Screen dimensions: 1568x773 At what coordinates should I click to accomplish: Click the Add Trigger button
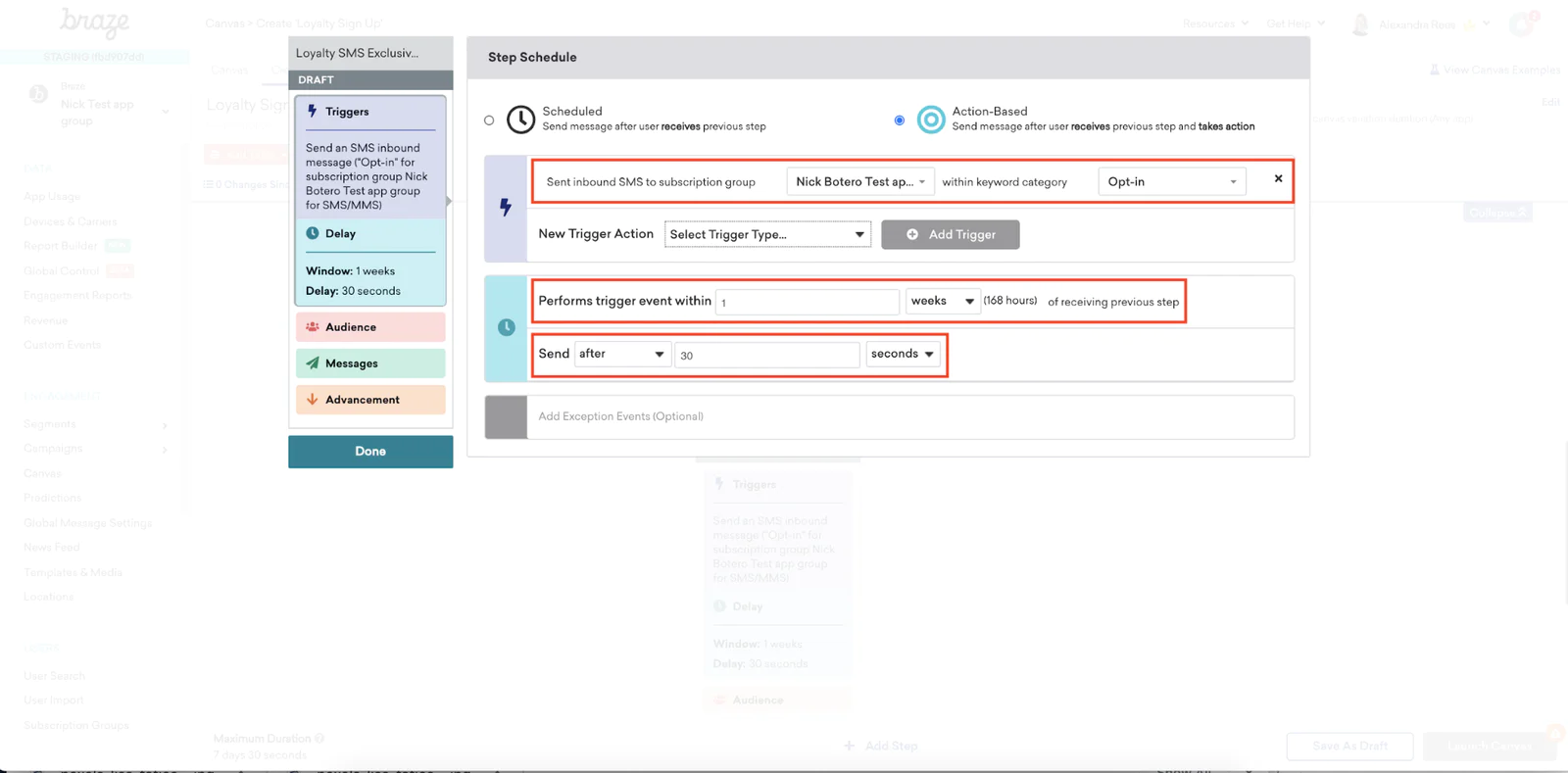click(951, 234)
